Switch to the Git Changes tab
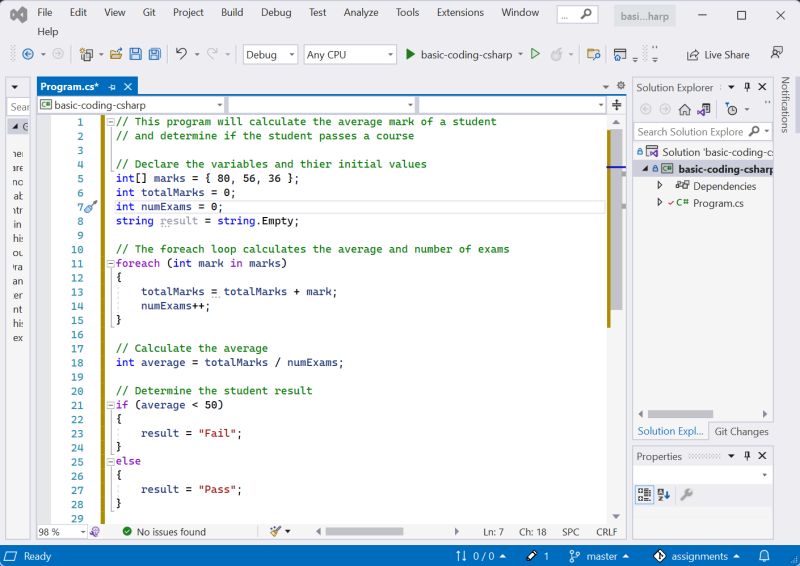 tap(741, 432)
